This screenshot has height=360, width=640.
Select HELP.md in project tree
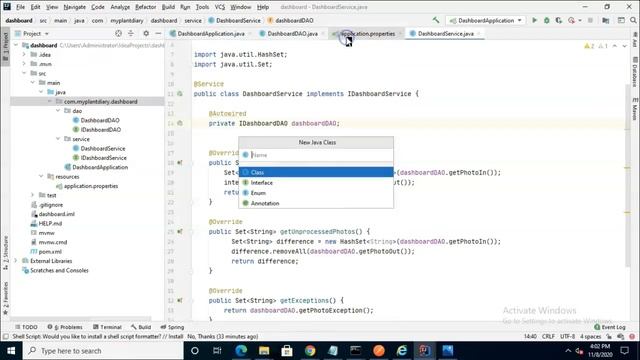coord(46,223)
